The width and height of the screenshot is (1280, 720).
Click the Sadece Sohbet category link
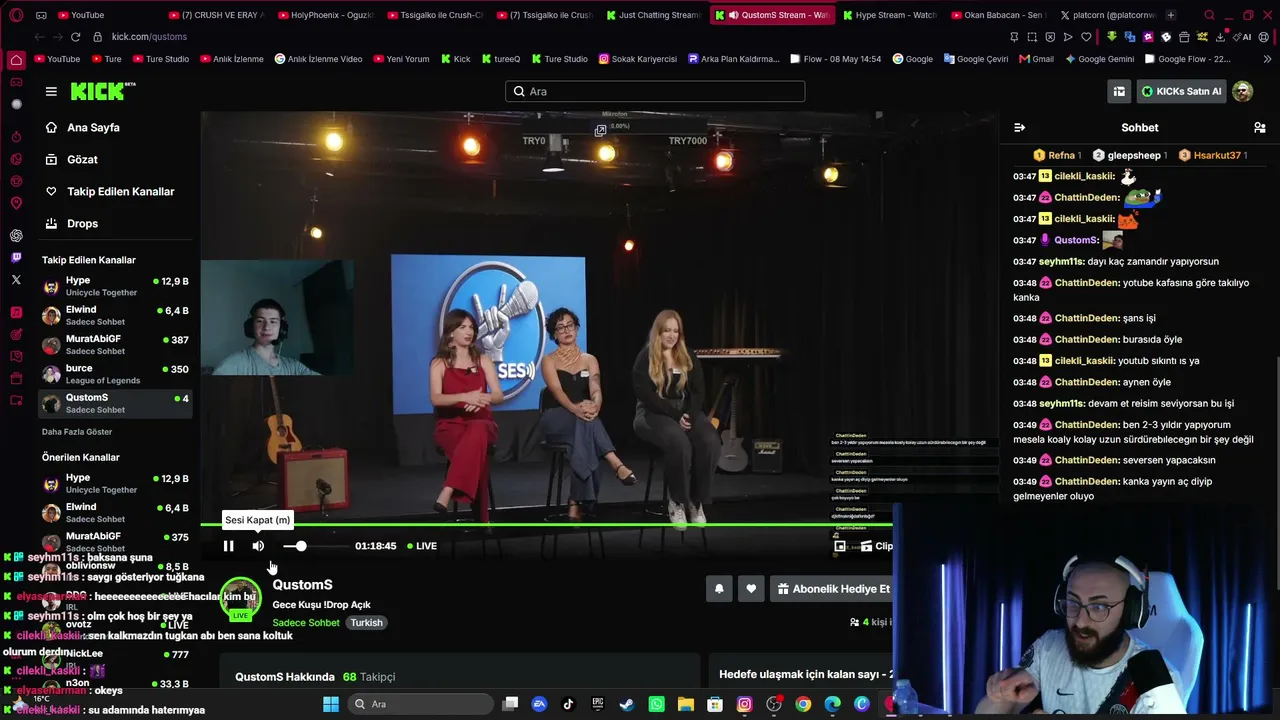click(x=306, y=623)
